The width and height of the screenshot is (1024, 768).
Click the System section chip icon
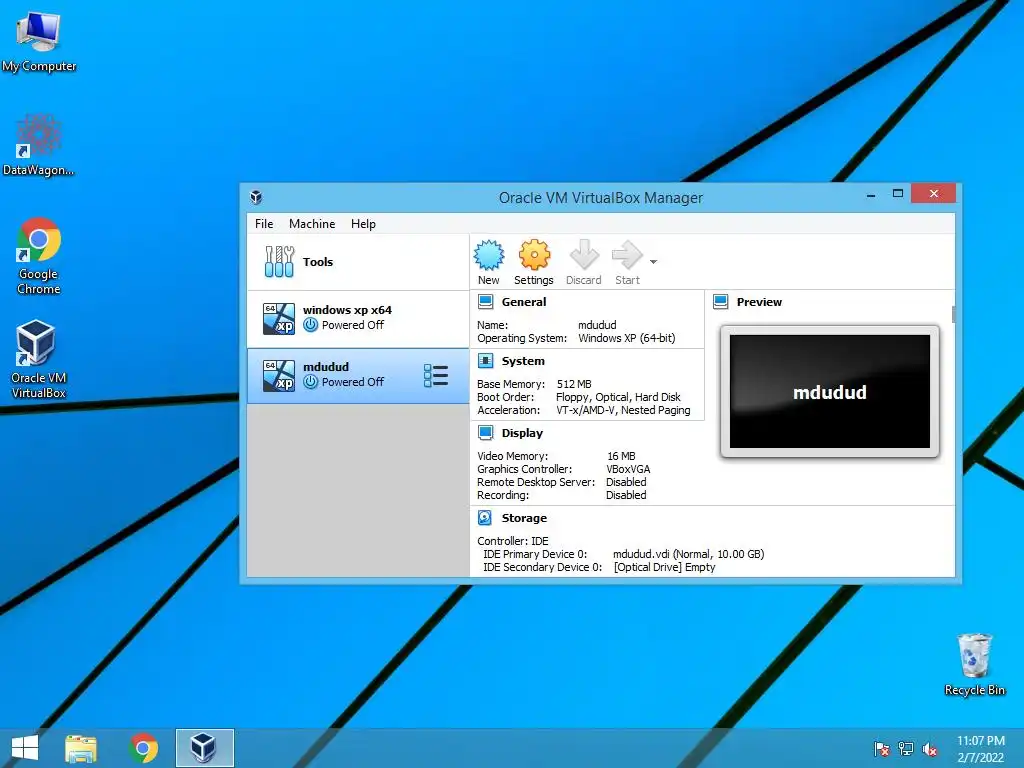pyautogui.click(x=485, y=360)
